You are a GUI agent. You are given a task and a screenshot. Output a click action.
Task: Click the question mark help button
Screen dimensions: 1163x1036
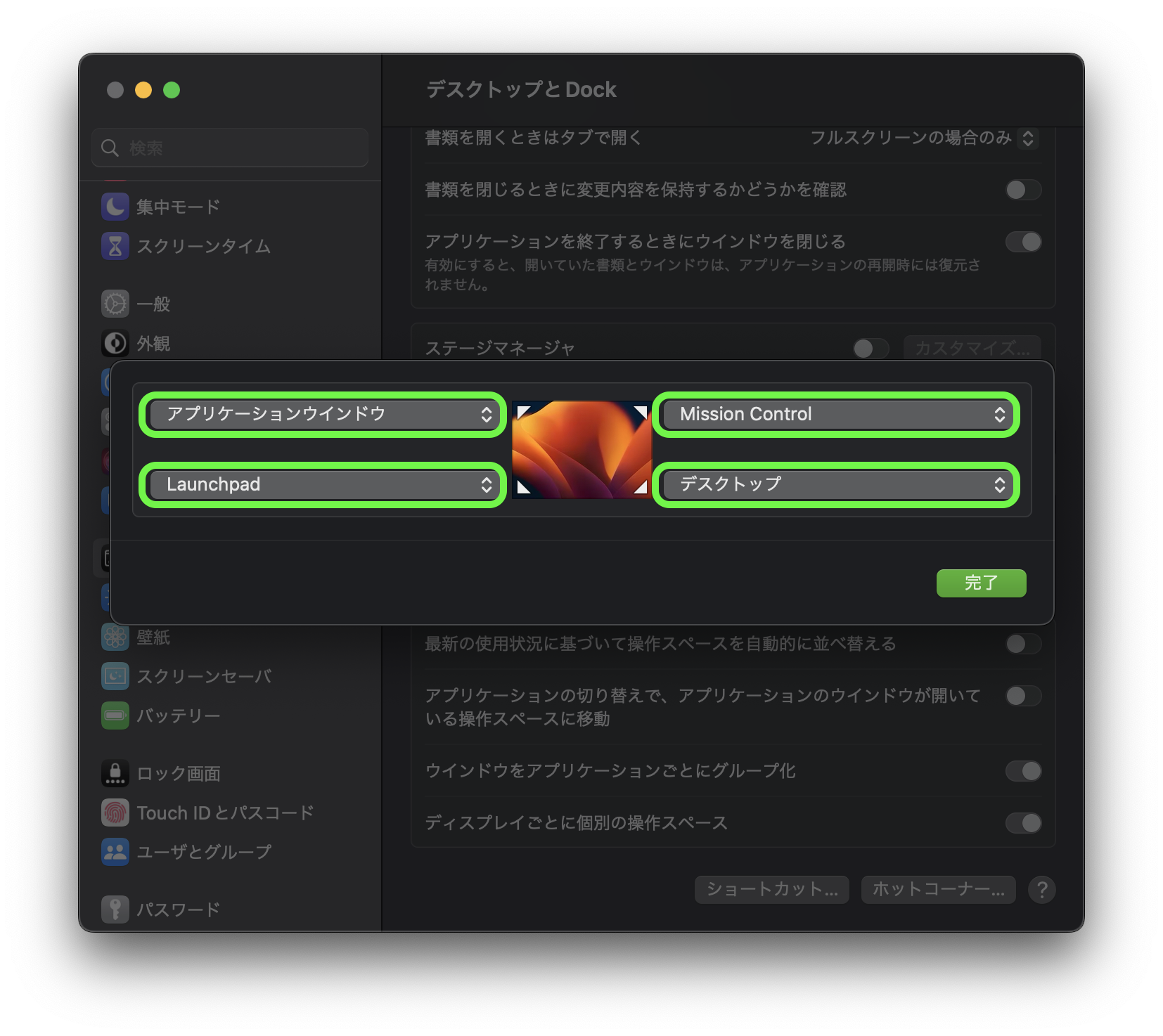[x=1041, y=890]
